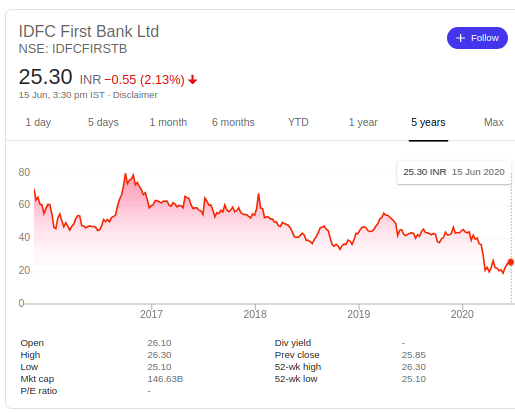The image size is (515, 413).
Task: Show the 6 months chart
Action: [x=233, y=122]
